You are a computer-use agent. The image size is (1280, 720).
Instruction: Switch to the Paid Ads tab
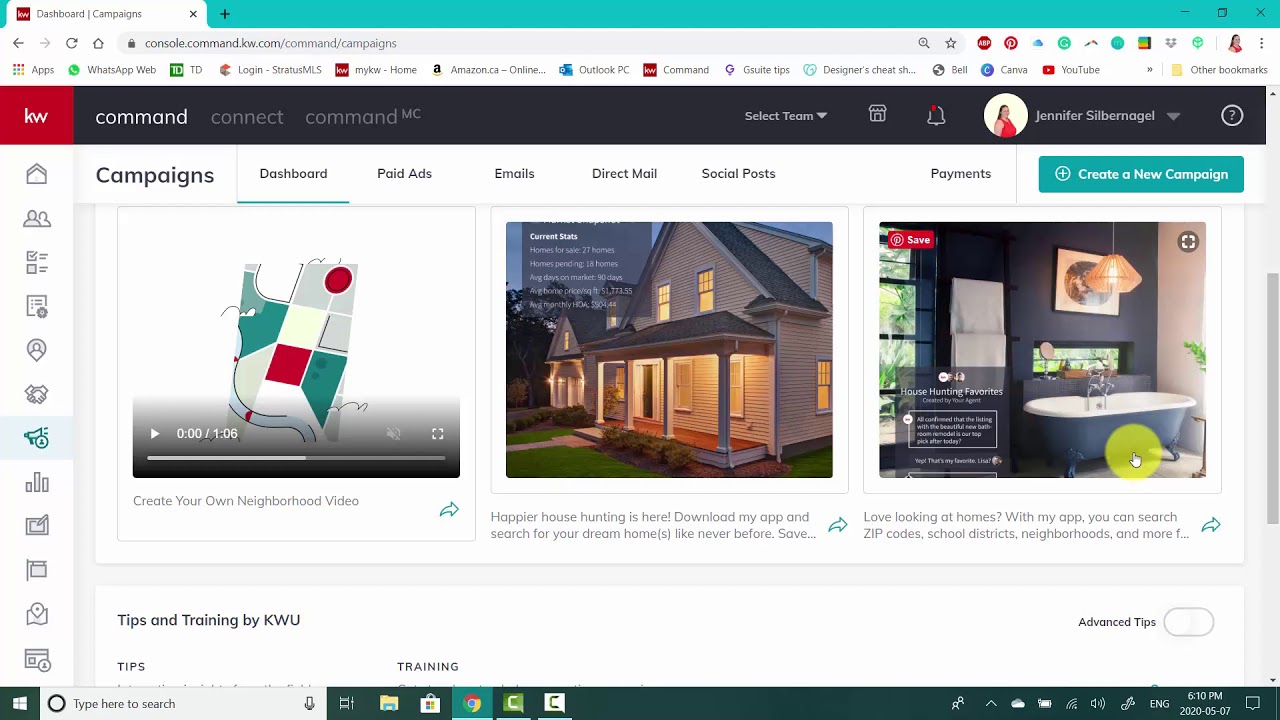coord(404,174)
